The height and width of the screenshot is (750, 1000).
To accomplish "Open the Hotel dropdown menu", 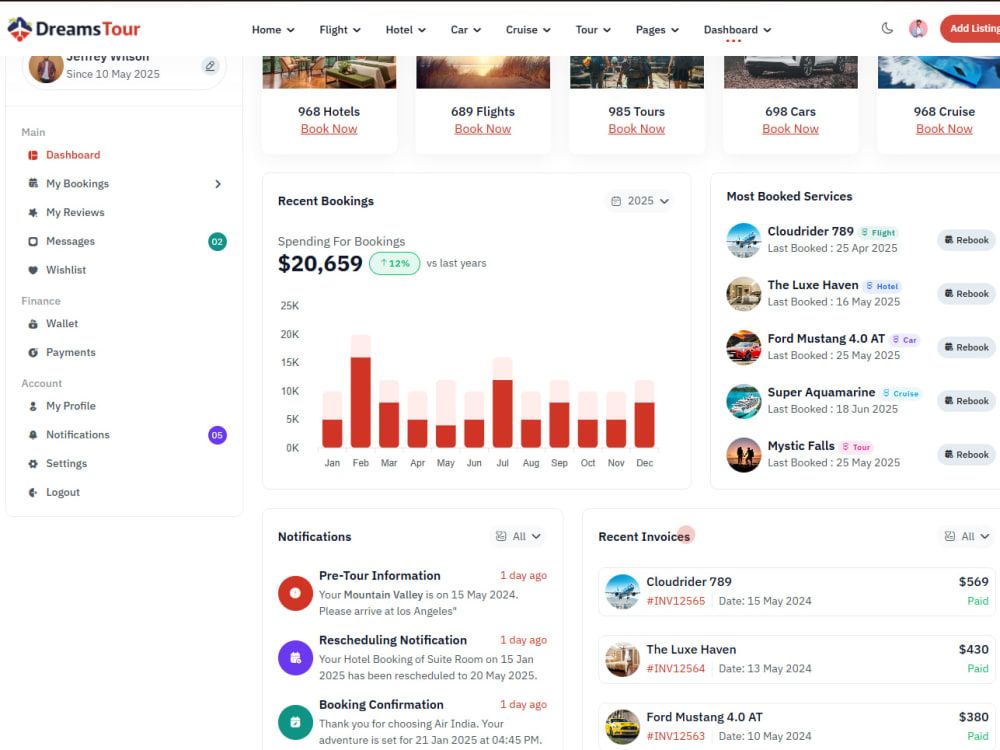I will (406, 30).
